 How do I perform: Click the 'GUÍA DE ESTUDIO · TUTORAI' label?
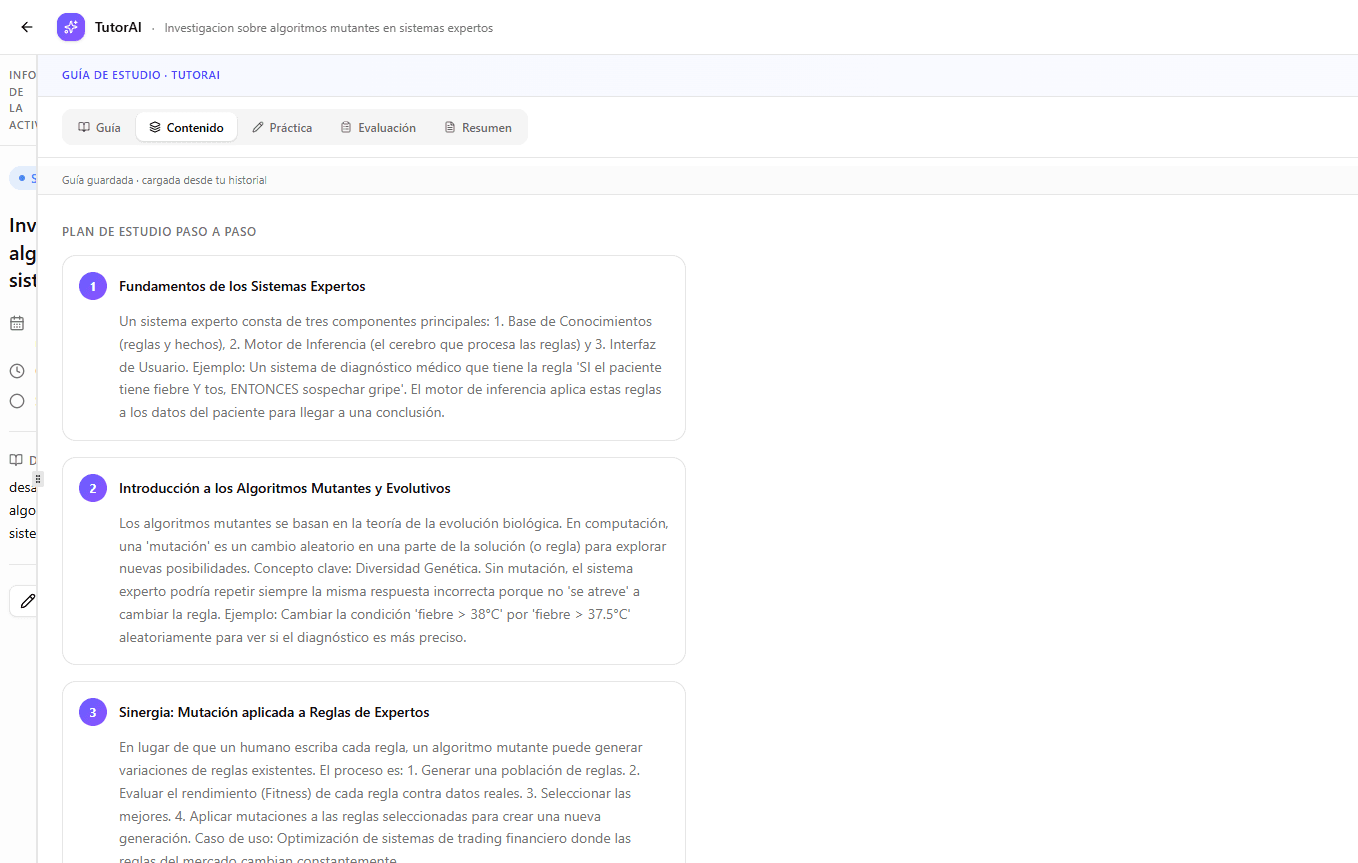(x=141, y=75)
